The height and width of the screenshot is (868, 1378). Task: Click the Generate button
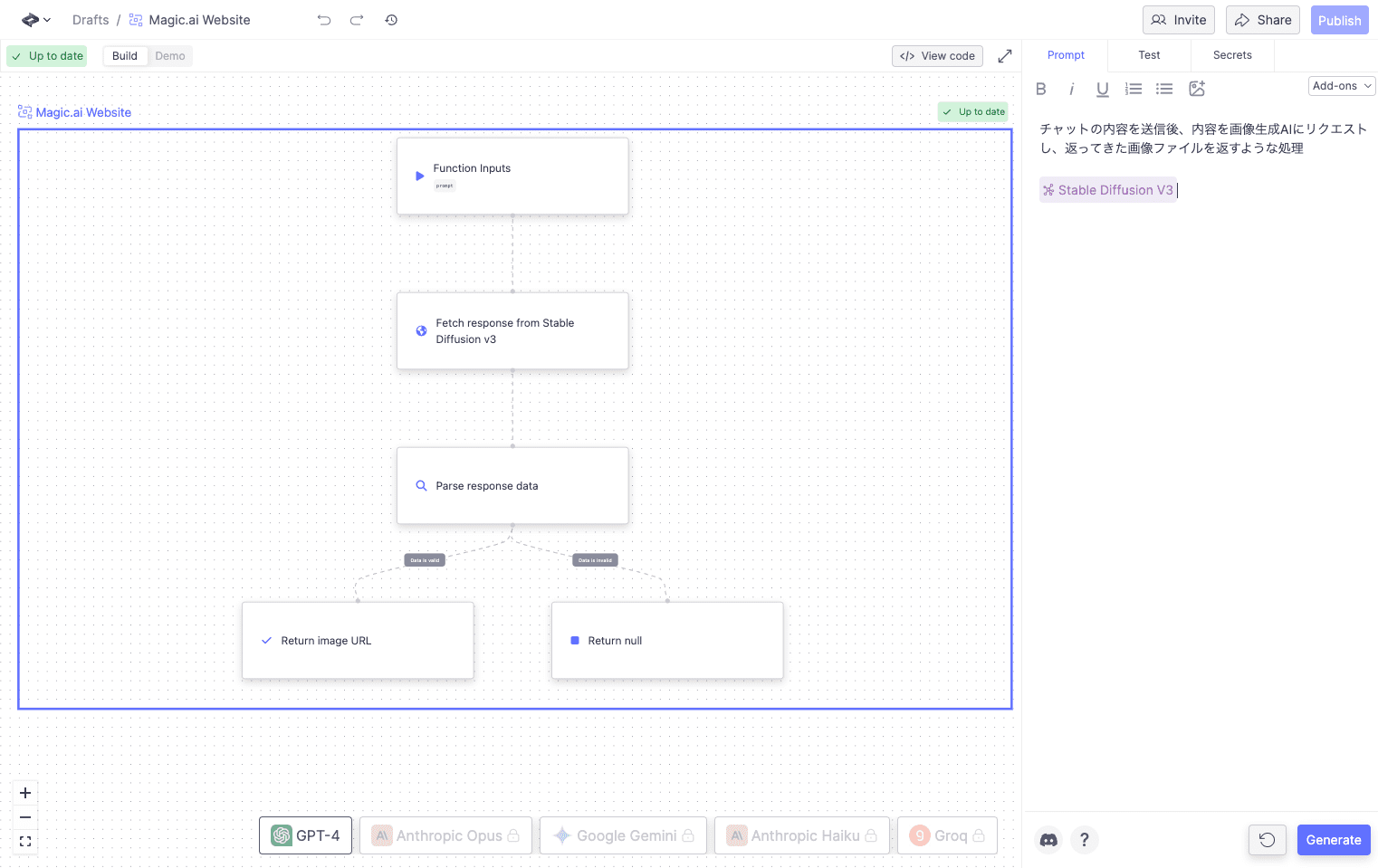tap(1333, 840)
